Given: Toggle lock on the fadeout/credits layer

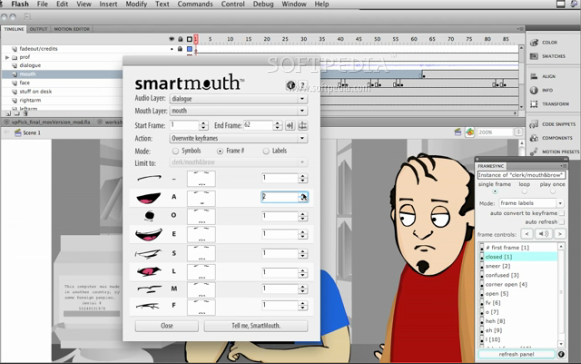Looking at the screenshot, I should pos(180,49).
